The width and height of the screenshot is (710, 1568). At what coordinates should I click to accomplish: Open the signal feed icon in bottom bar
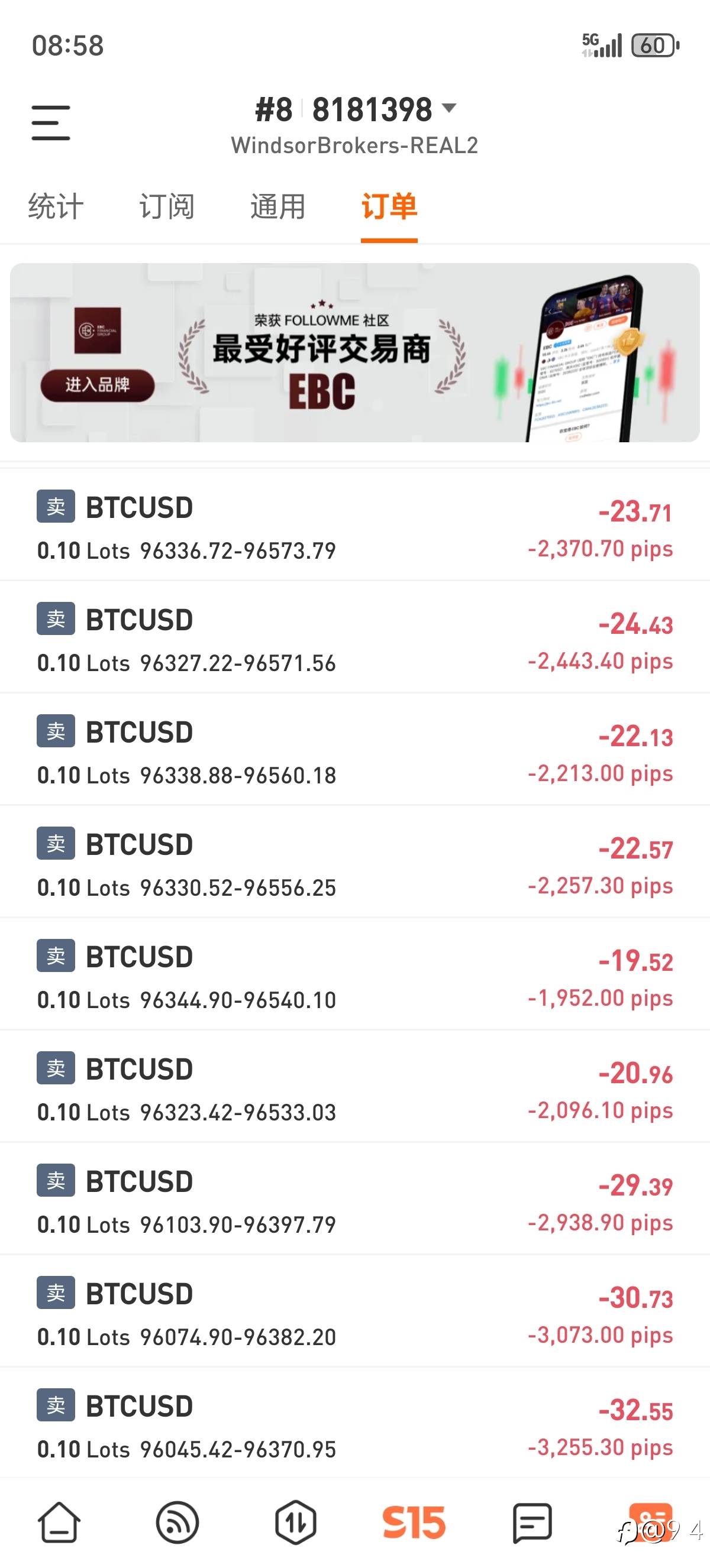click(x=177, y=1522)
